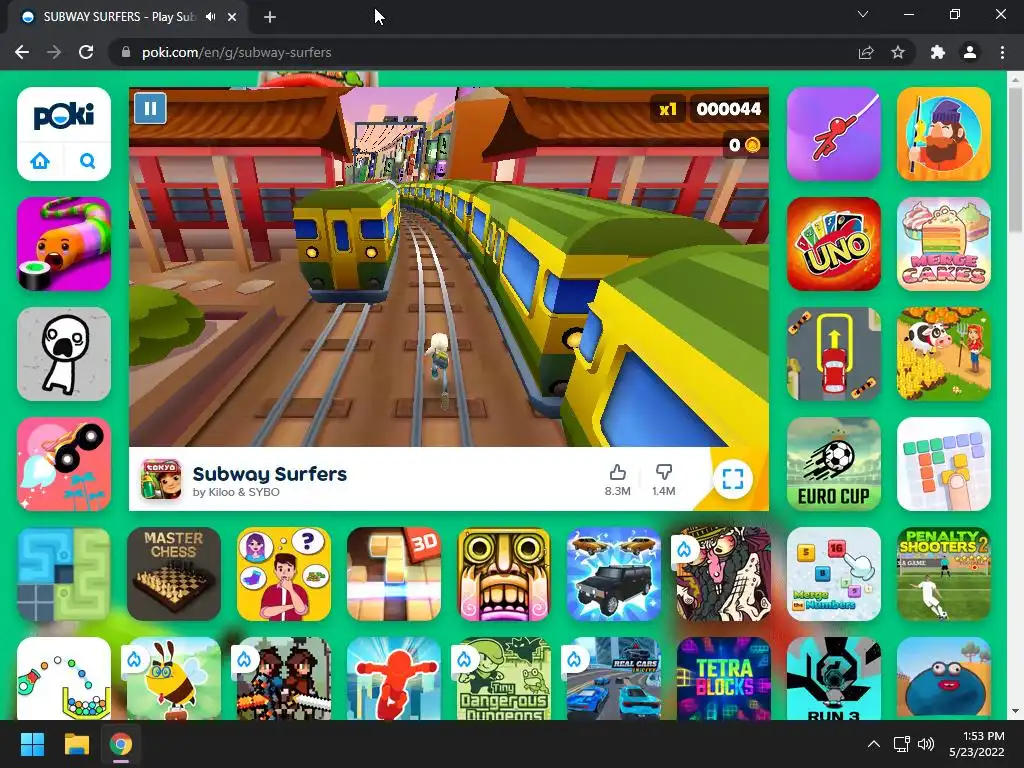Open the bearded lumberjack game
Screen dimensions: 1024x768
(x=944, y=134)
